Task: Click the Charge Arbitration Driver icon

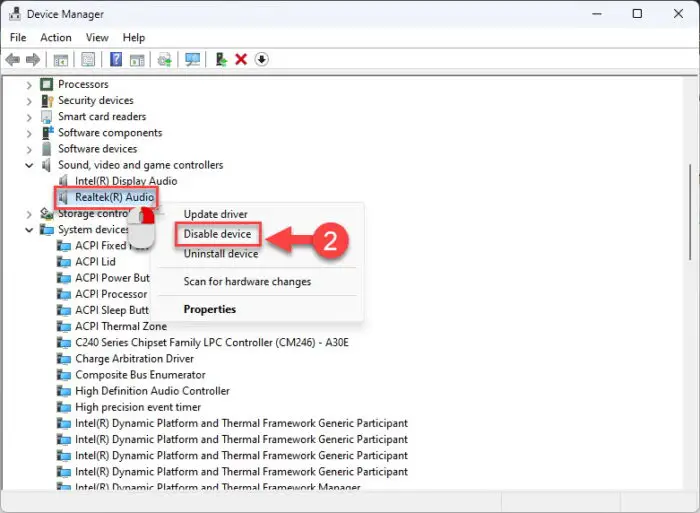Action: click(64, 359)
